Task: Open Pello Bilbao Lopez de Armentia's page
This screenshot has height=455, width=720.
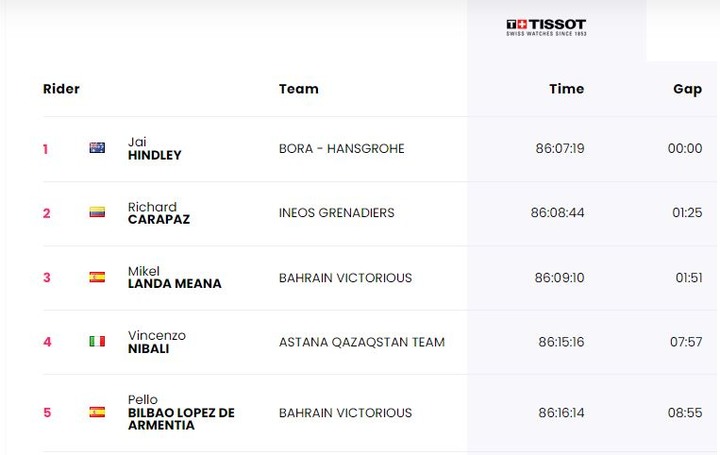Action: [181, 412]
